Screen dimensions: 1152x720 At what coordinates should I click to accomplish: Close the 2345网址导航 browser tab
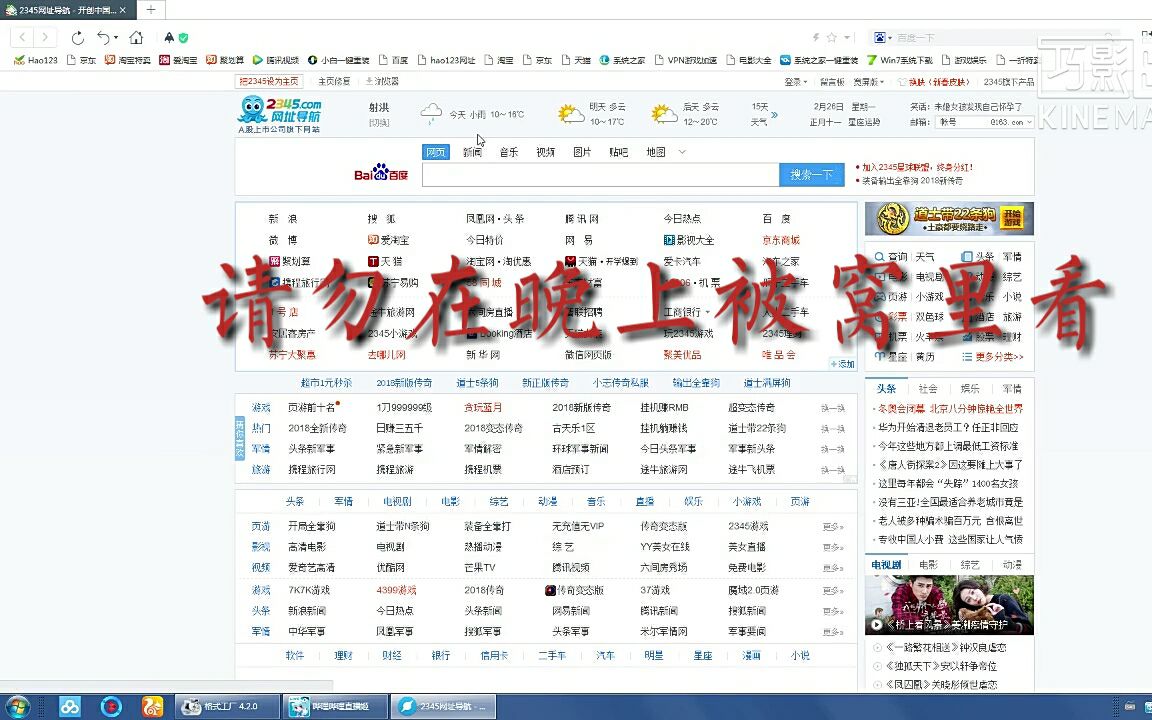[123, 10]
